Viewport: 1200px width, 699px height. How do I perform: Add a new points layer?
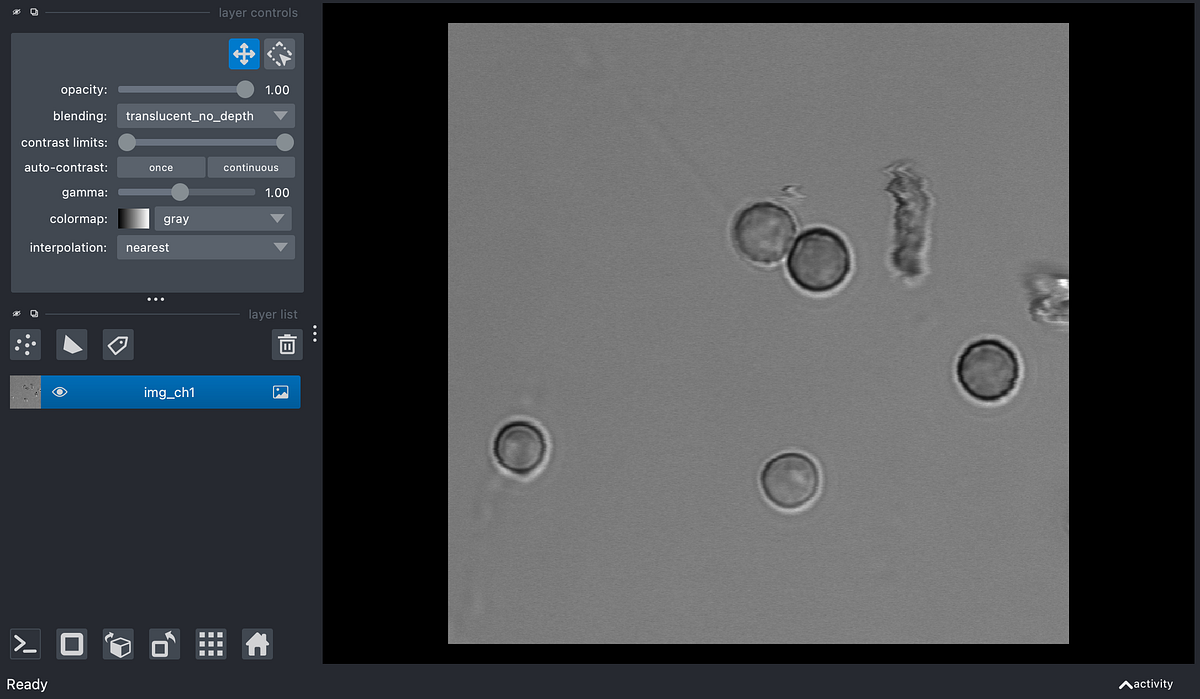coord(24,344)
